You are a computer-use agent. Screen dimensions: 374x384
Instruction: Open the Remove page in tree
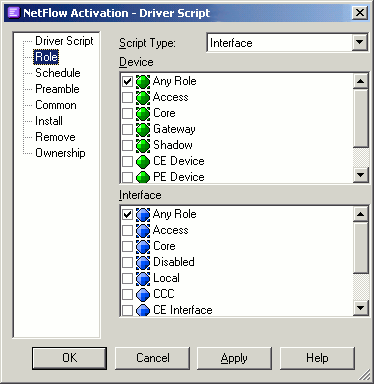point(55,137)
